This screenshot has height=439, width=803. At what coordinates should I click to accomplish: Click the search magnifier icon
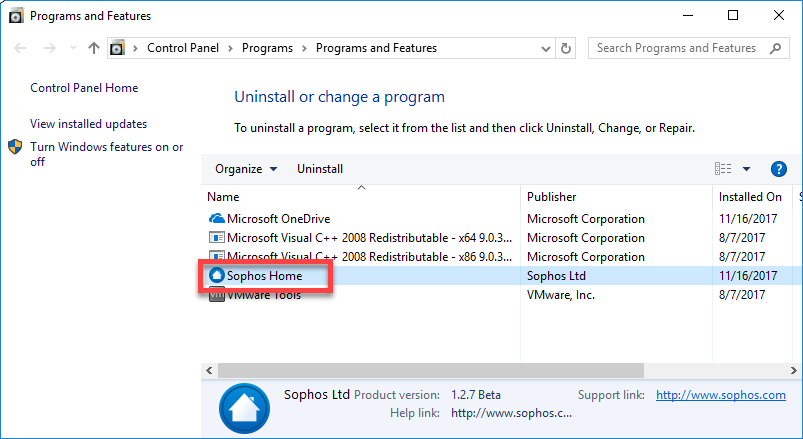tap(776, 48)
